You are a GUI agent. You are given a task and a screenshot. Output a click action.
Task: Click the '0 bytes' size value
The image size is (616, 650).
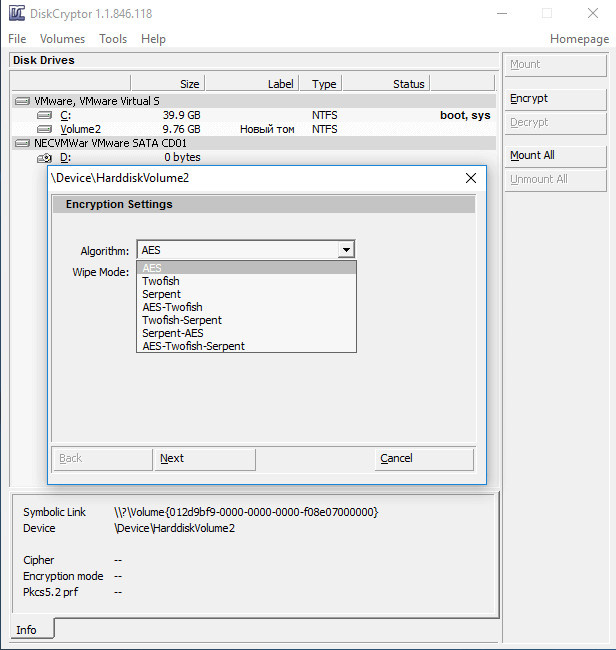(182, 158)
